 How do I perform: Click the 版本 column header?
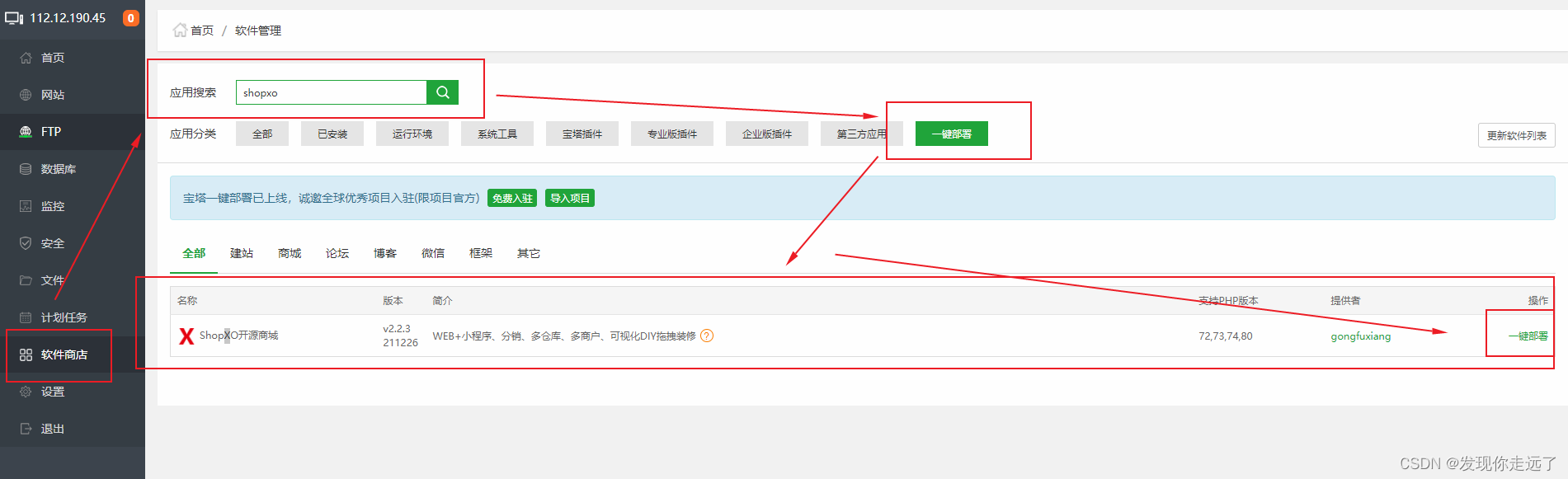(x=393, y=300)
